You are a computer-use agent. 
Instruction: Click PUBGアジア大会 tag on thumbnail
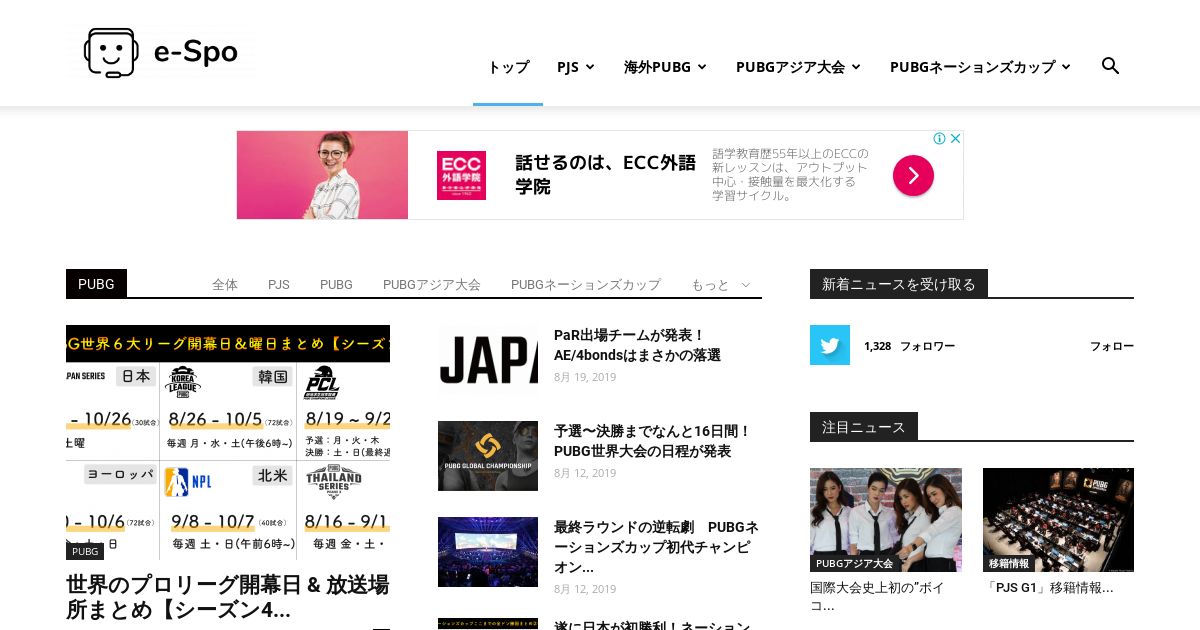(854, 564)
